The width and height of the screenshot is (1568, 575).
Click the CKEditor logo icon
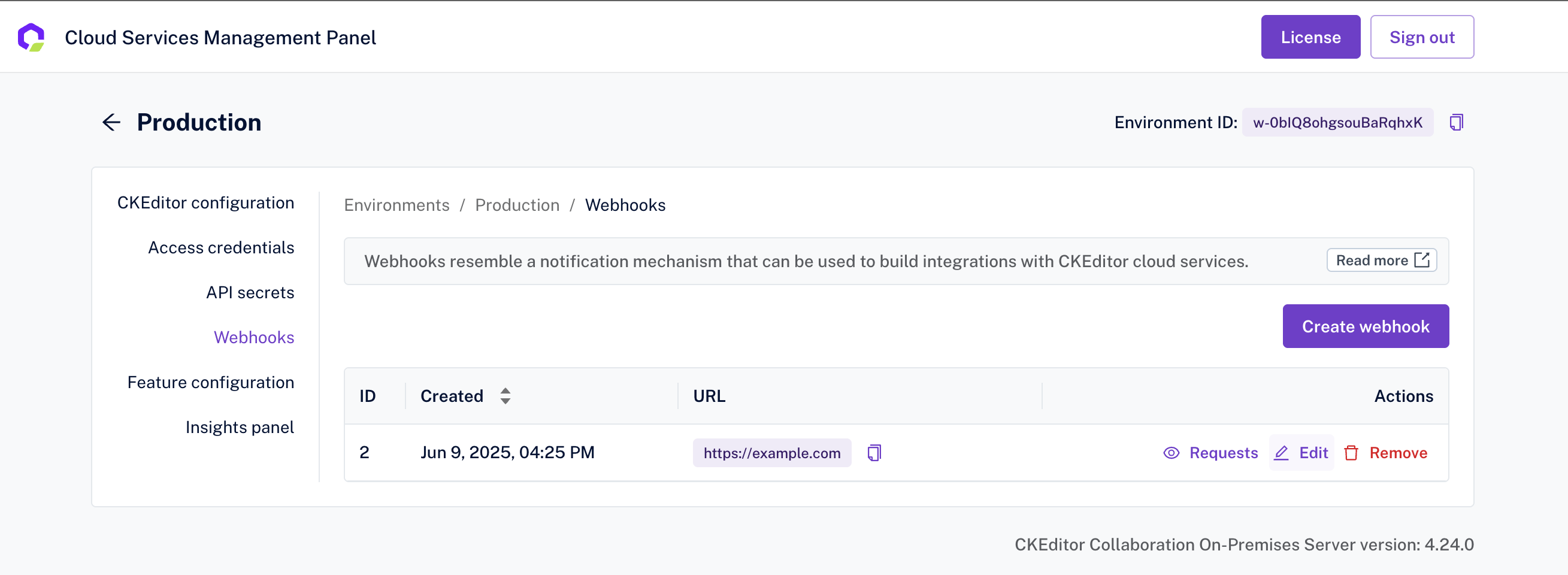(x=31, y=37)
